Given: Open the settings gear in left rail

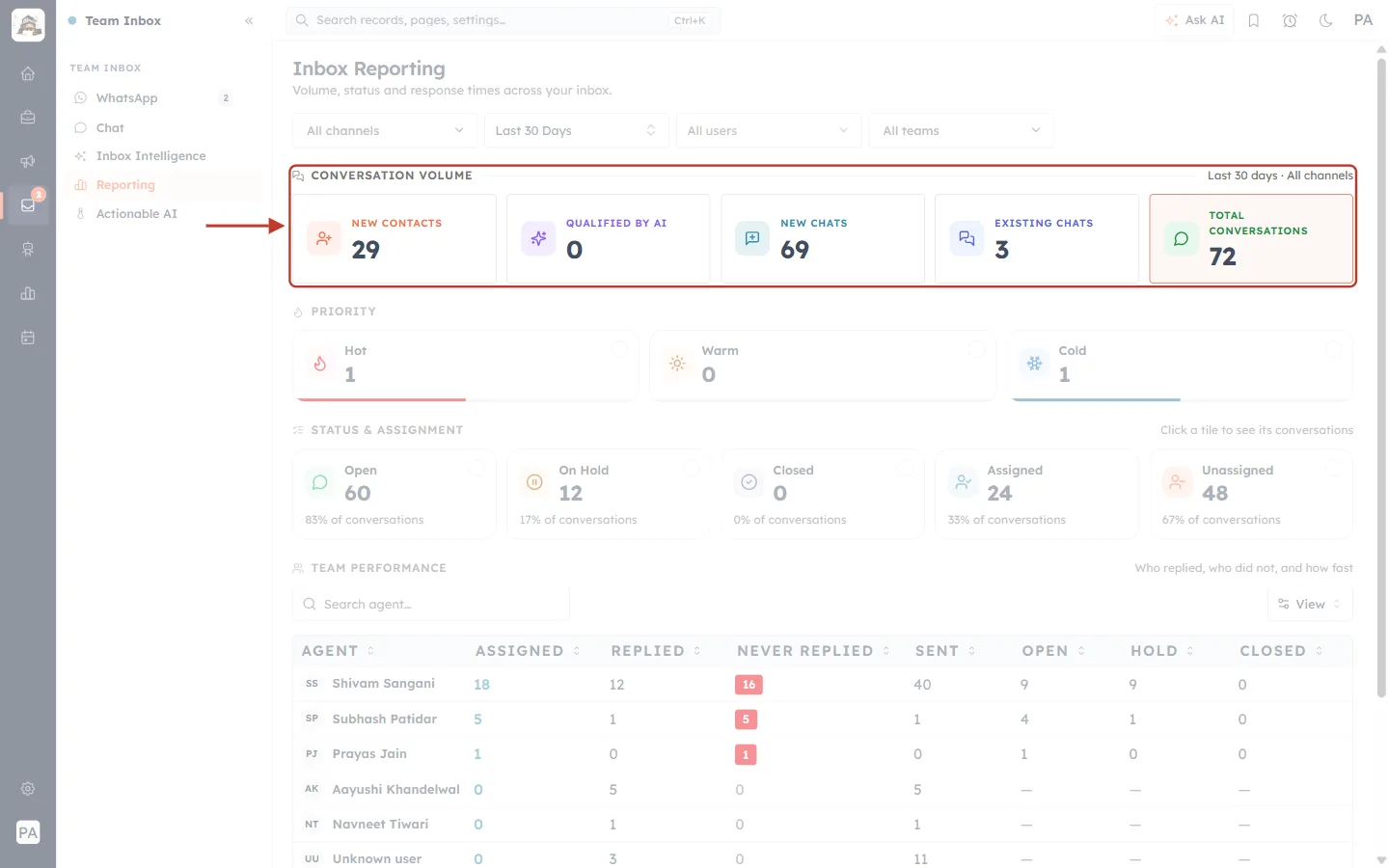Looking at the screenshot, I should [x=28, y=789].
